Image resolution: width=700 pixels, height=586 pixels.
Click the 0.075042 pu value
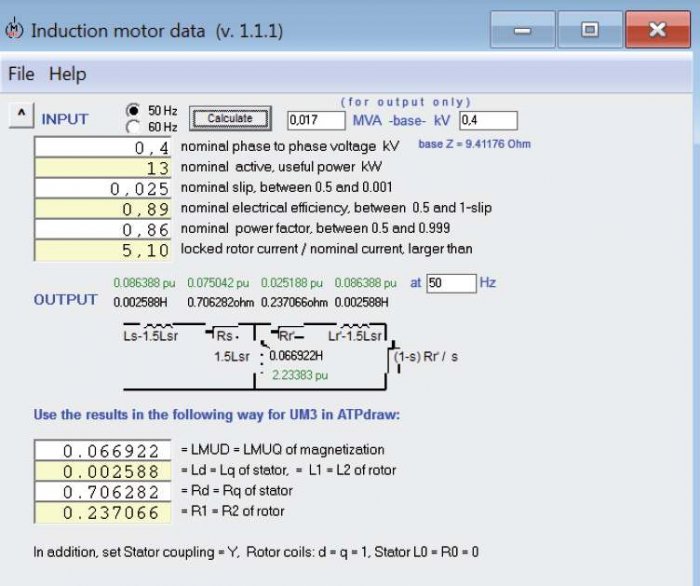point(218,283)
